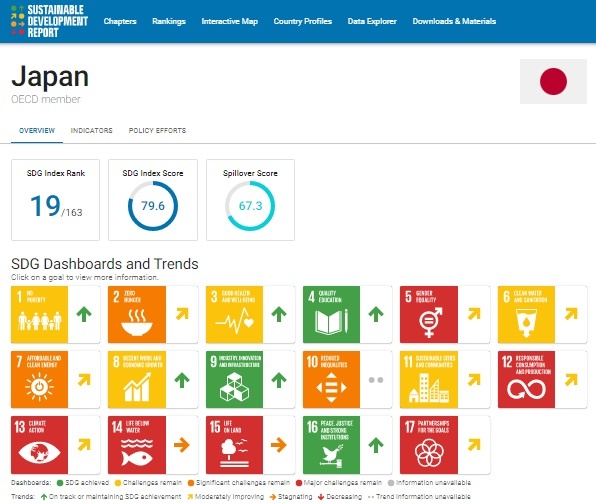This screenshot has height=504, width=596.
Task: Go to Downloads & Materials
Action: pyautogui.click(x=454, y=21)
